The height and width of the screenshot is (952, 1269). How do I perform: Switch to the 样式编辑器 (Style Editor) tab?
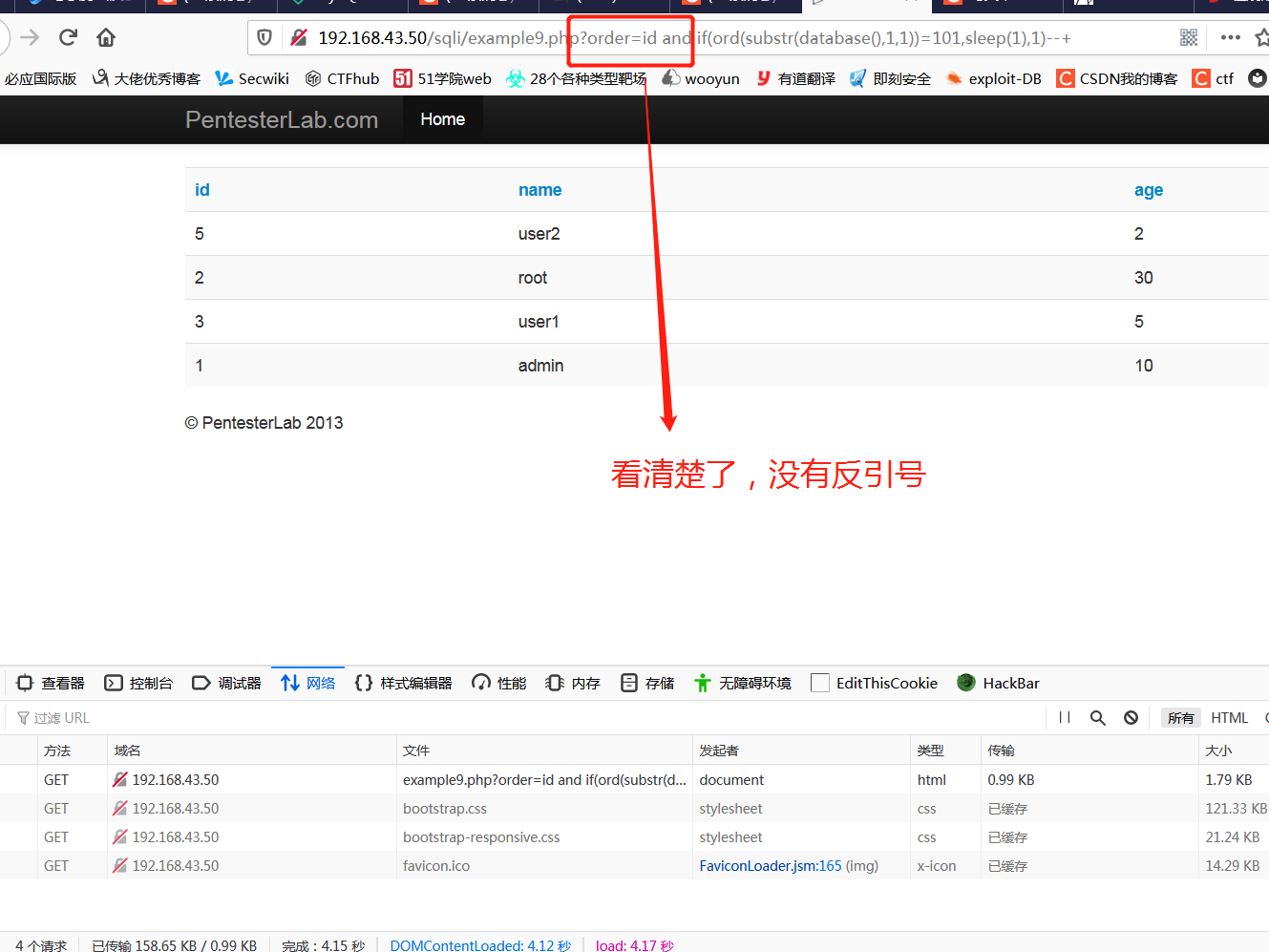[x=403, y=683]
